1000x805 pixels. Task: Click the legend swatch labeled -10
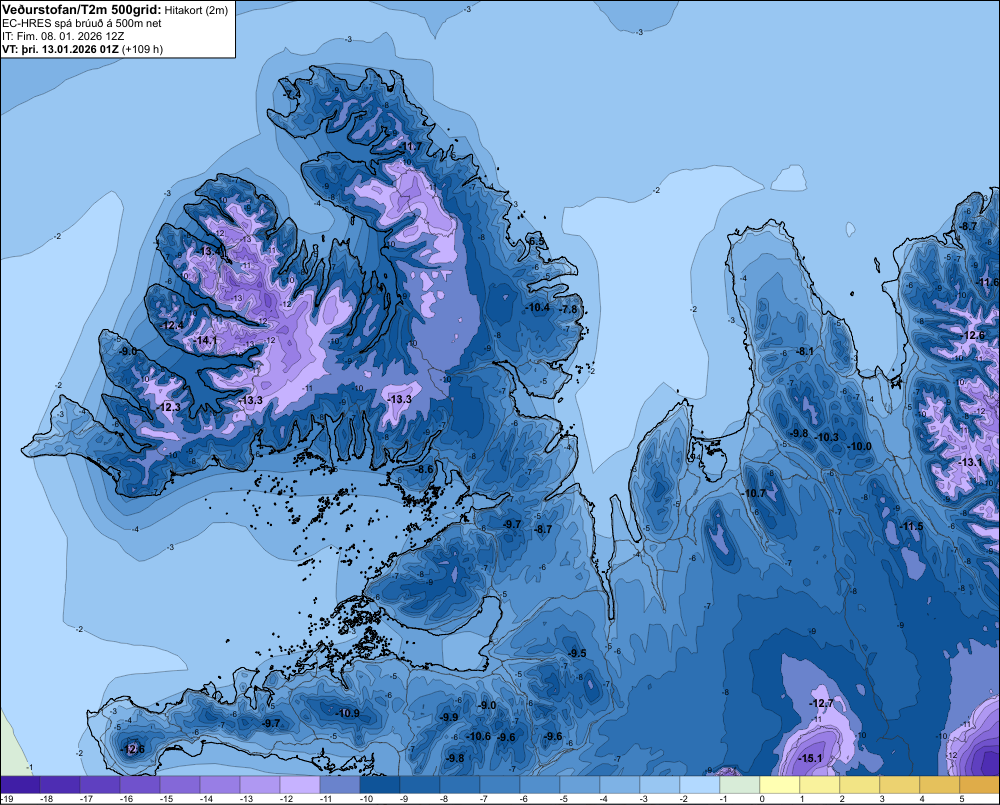(379, 785)
